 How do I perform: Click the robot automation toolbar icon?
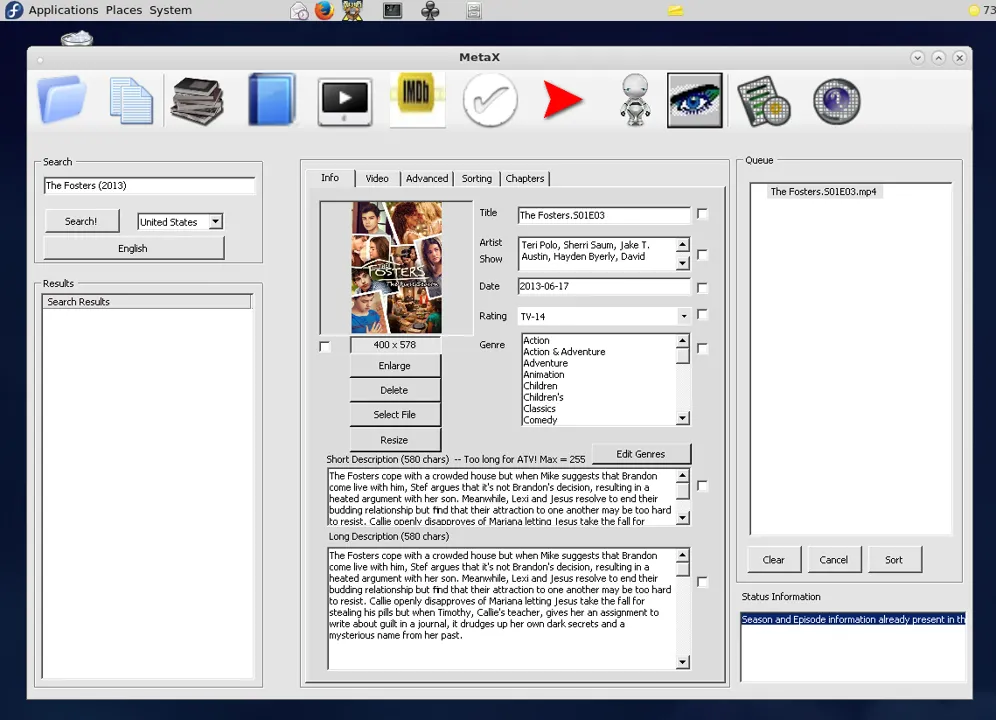click(x=635, y=100)
